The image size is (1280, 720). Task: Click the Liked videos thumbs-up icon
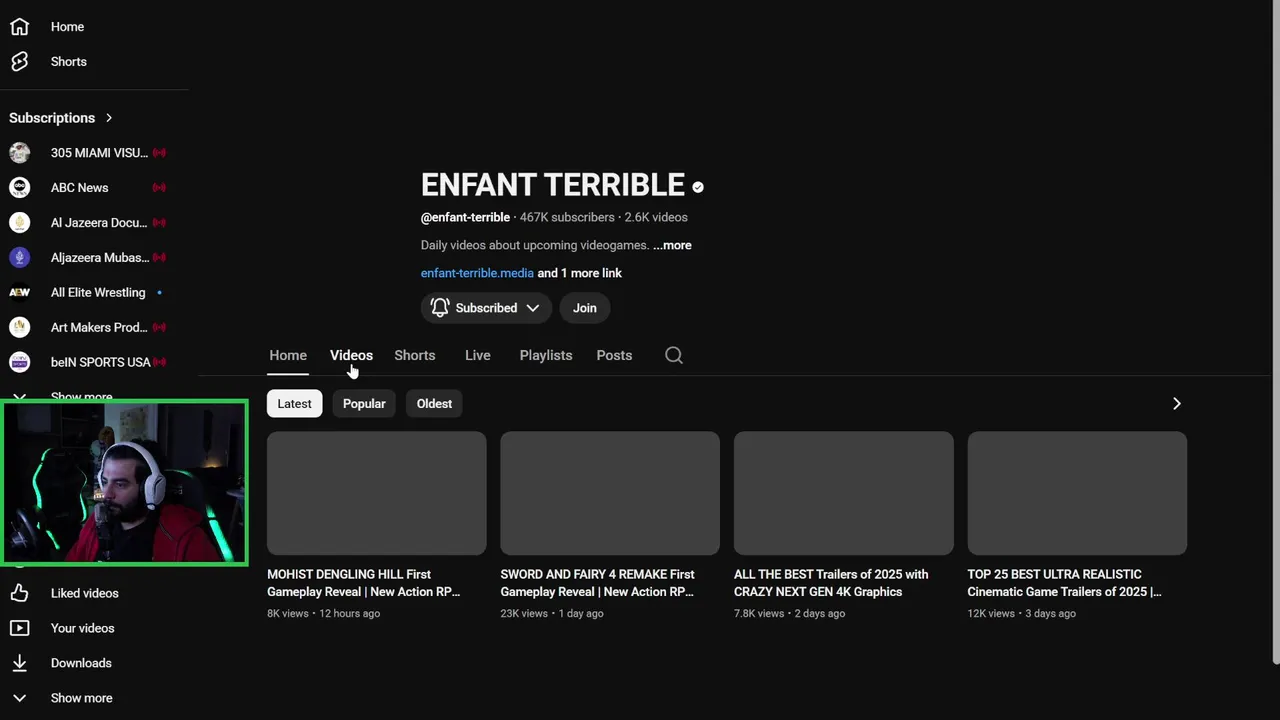tap(19, 593)
